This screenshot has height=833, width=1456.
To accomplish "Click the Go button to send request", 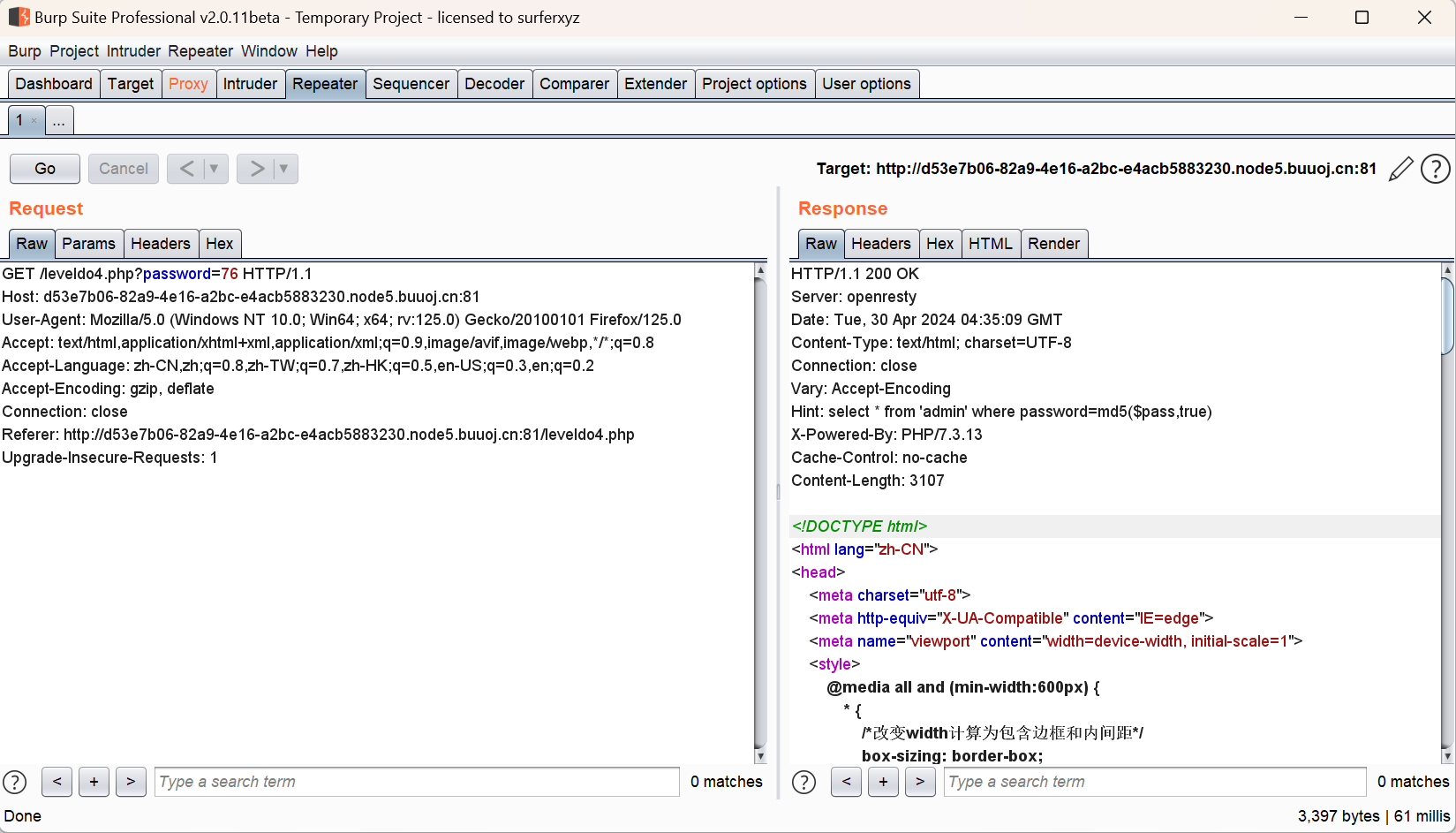I will tap(45, 169).
